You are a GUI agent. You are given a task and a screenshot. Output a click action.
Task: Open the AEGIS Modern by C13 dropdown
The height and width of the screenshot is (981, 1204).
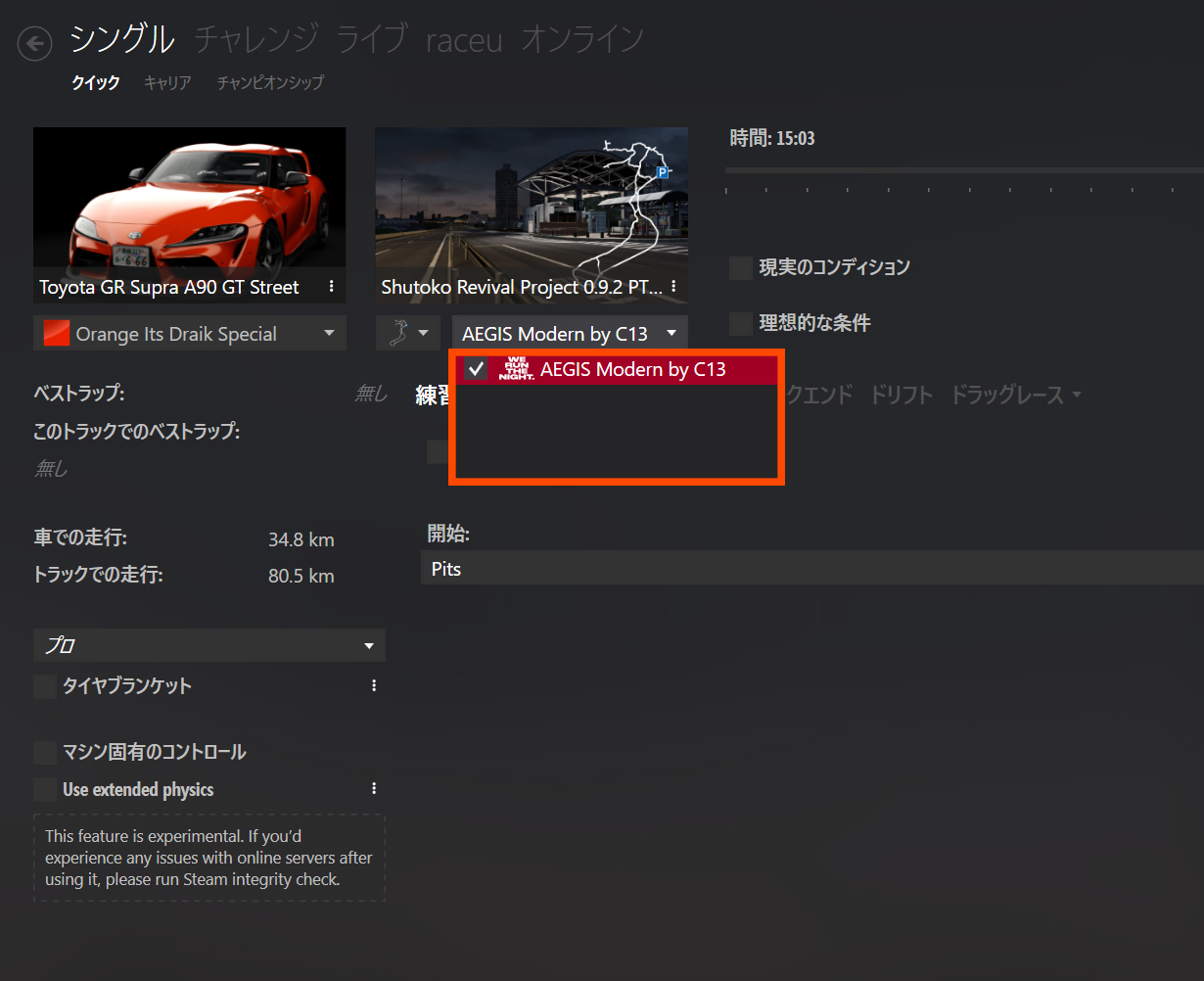pos(570,334)
